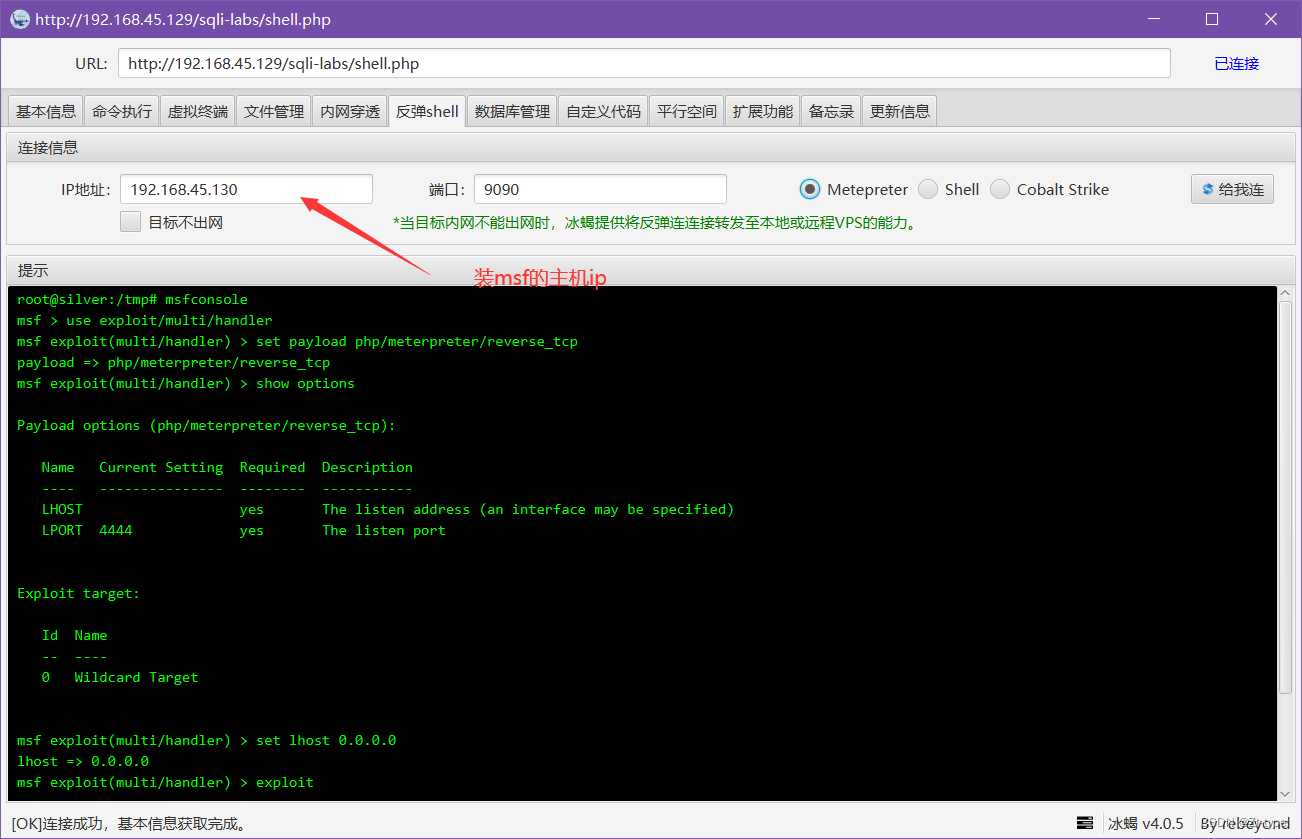Open the 虚拟终端 tab
The width and height of the screenshot is (1302, 839).
[x=198, y=111]
